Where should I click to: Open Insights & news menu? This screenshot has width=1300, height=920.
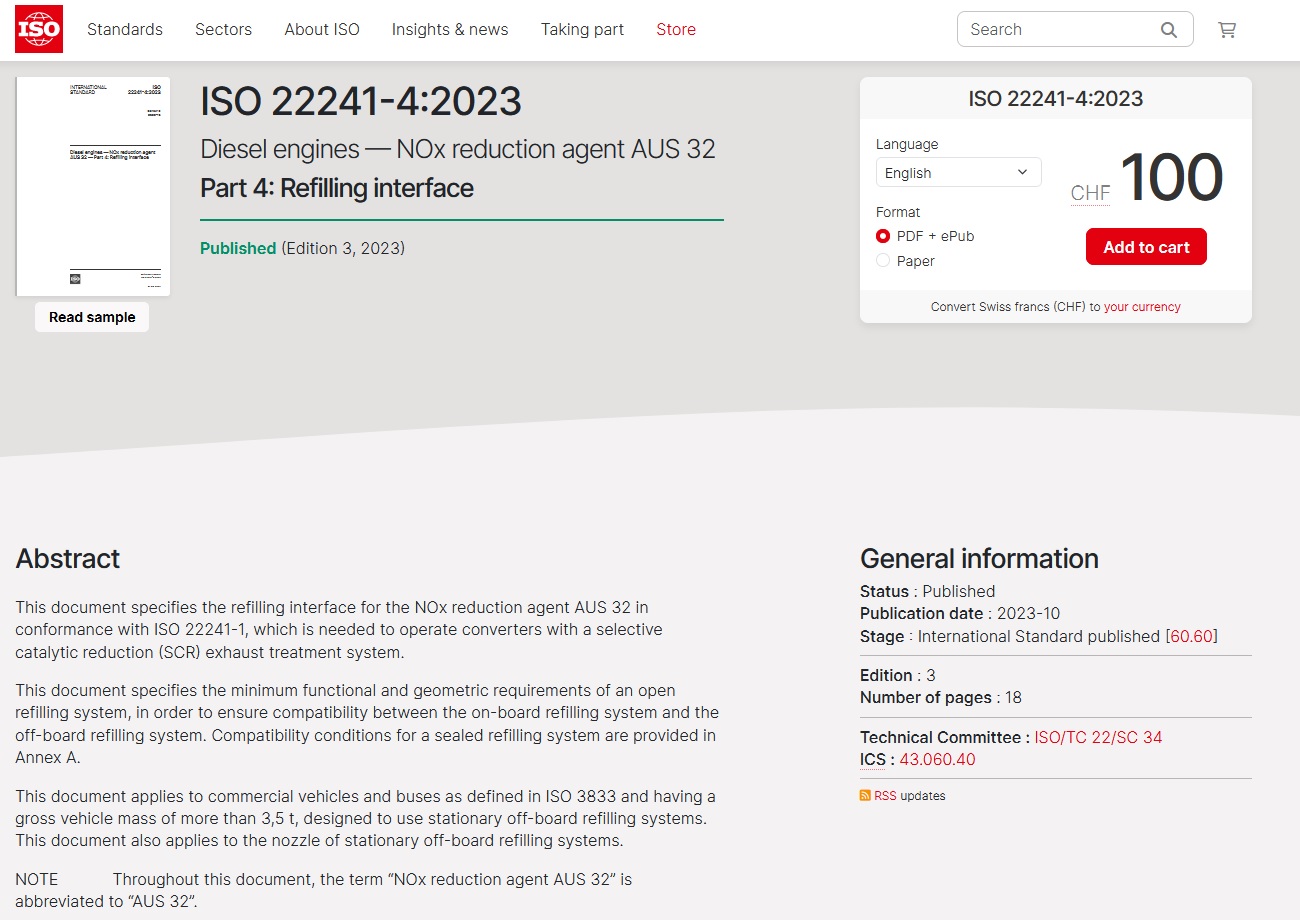(450, 30)
